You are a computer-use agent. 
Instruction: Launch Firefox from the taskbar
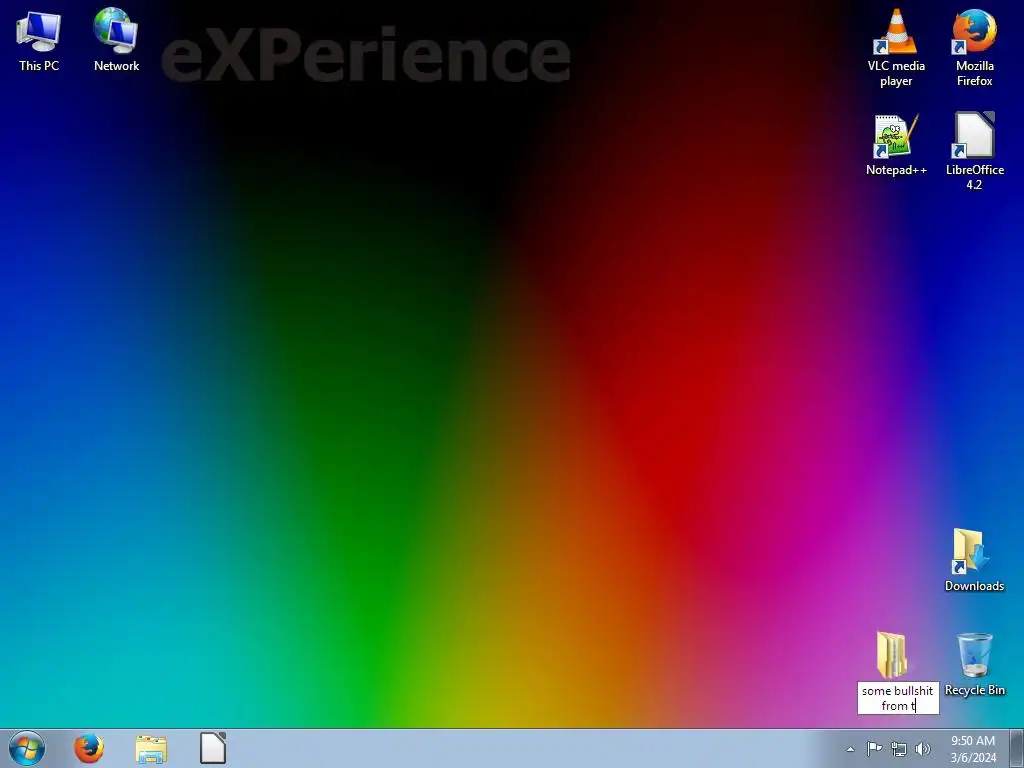[x=89, y=748]
